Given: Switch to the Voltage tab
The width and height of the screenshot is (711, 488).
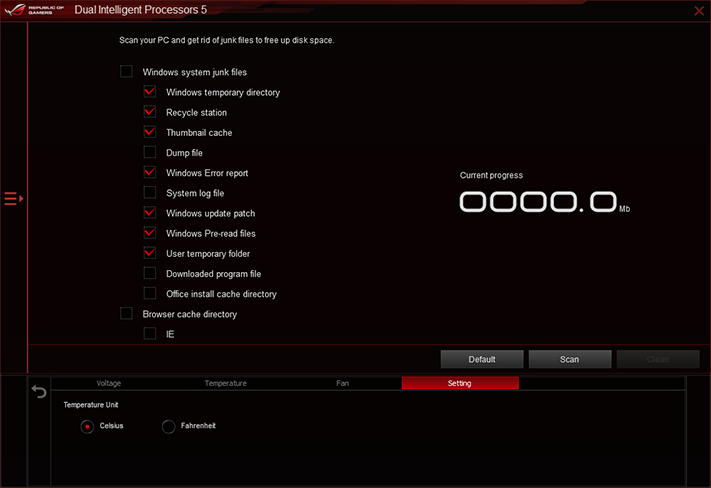Looking at the screenshot, I should pyautogui.click(x=109, y=383).
